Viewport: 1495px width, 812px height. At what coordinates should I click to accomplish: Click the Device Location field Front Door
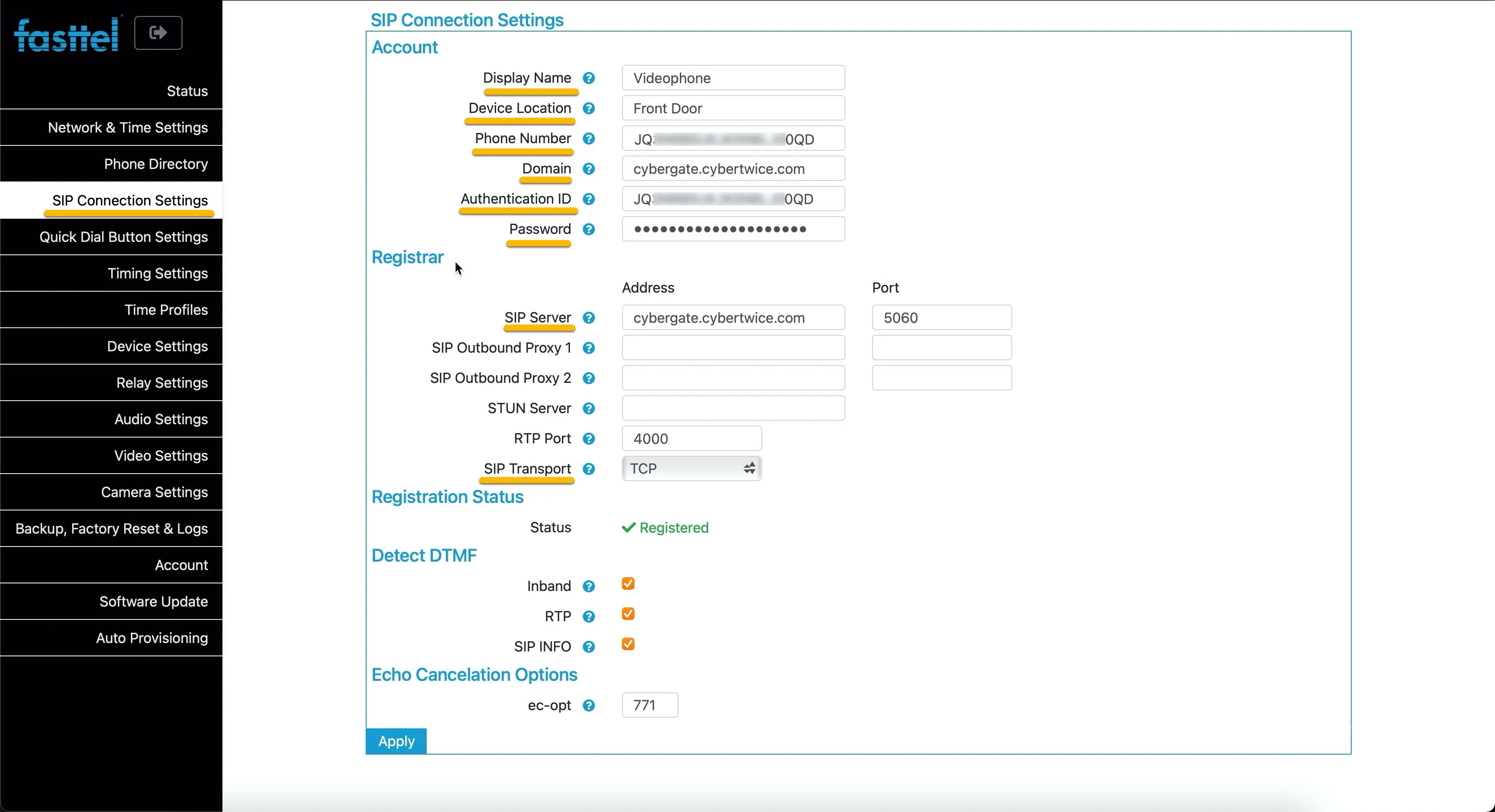[x=734, y=109]
